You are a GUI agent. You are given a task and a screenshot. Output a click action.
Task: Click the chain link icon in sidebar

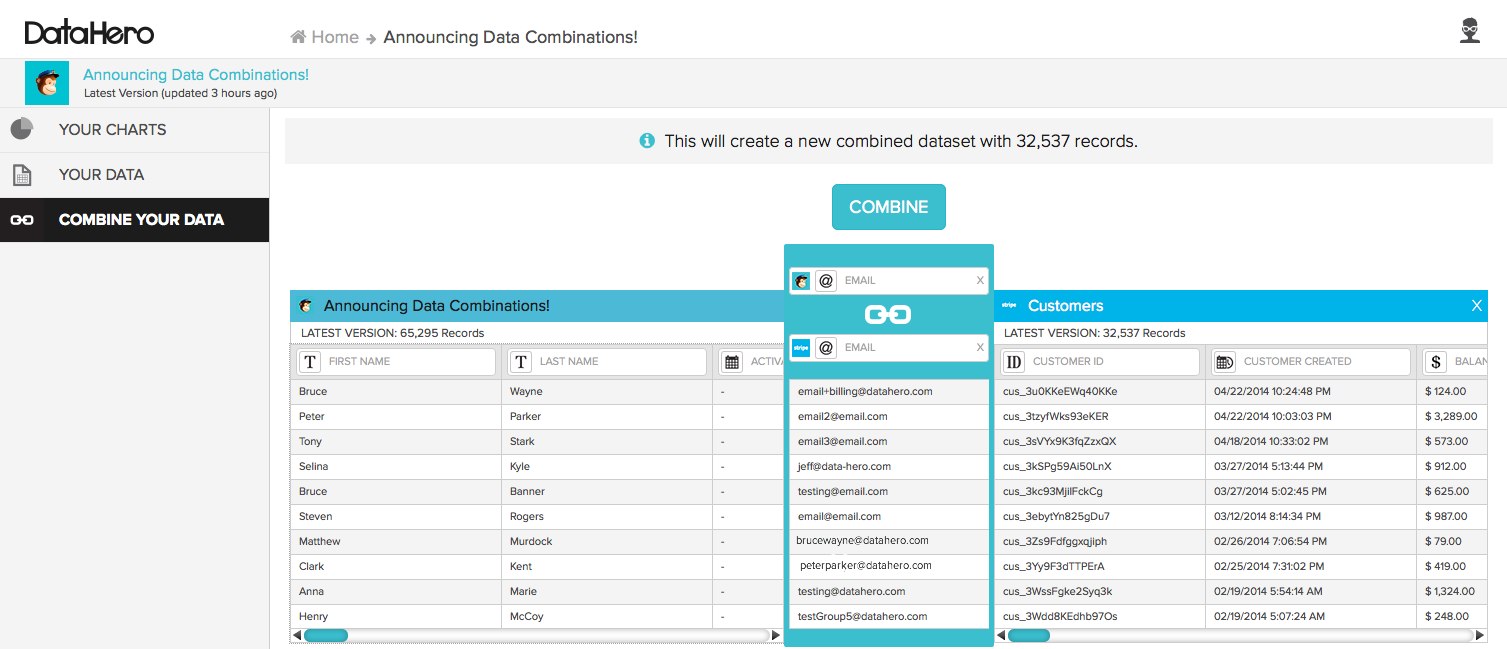click(x=22, y=220)
